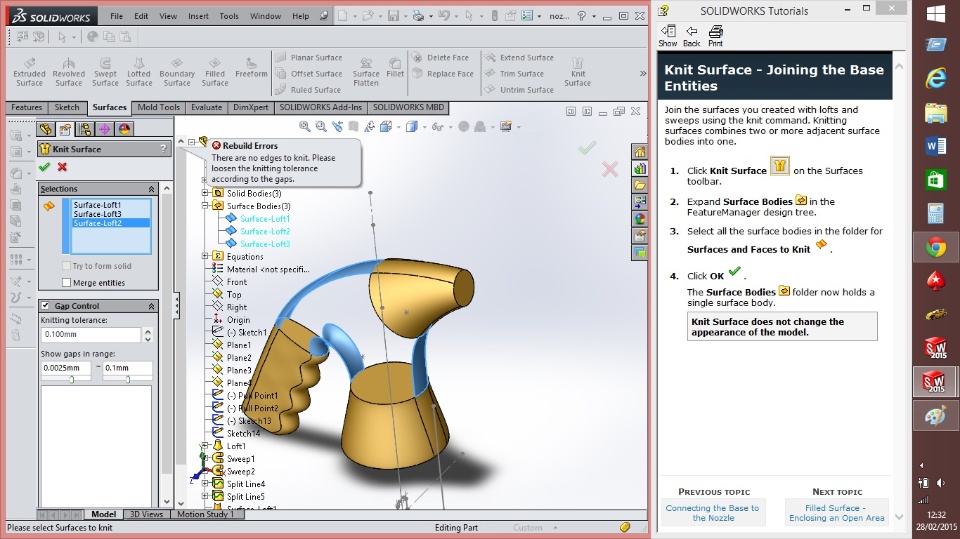Screen dimensions: 960x539
Task: Expand the Equations tree node
Action: 206,257
